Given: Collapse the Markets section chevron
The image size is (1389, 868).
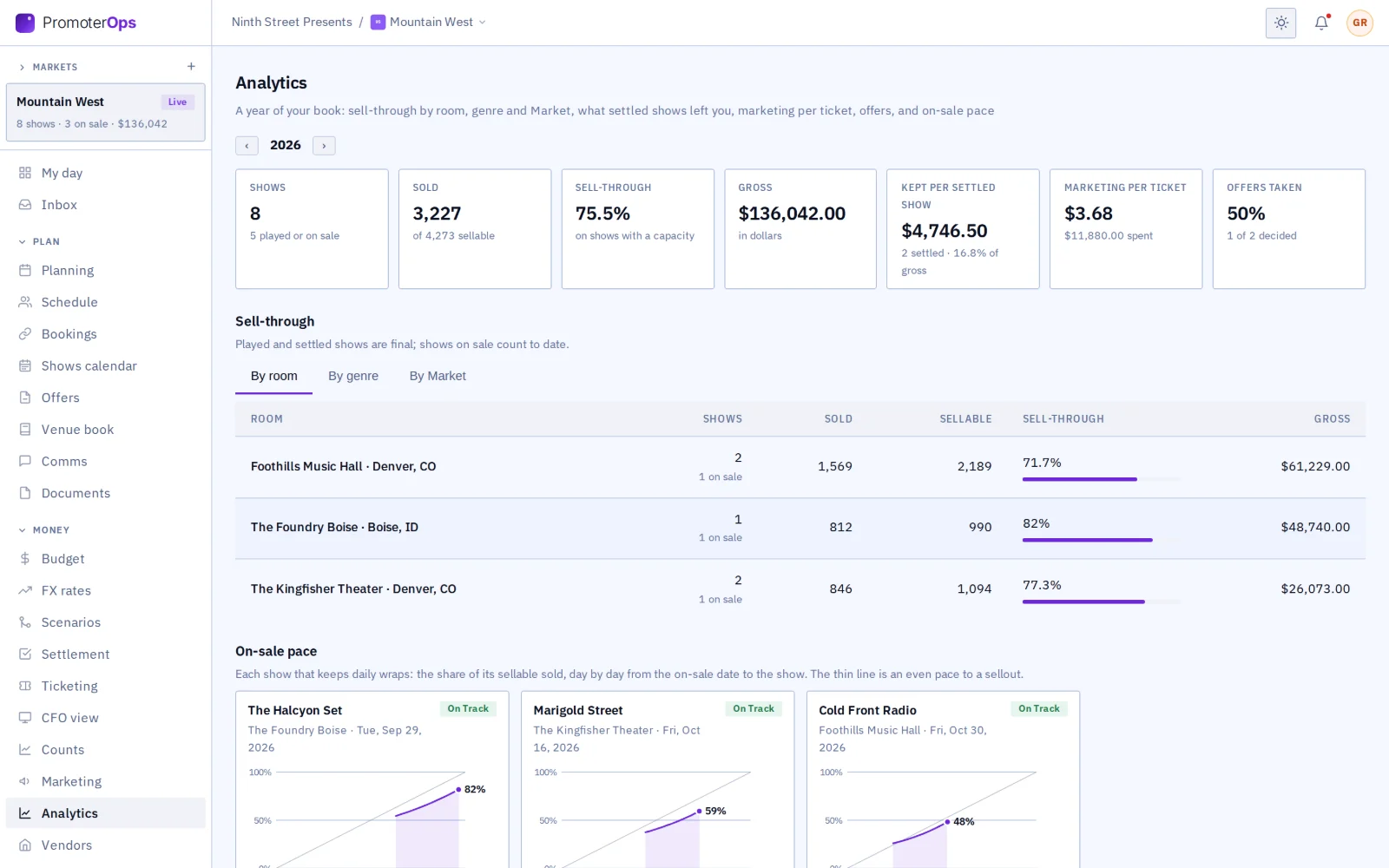Looking at the screenshot, I should (x=22, y=67).
